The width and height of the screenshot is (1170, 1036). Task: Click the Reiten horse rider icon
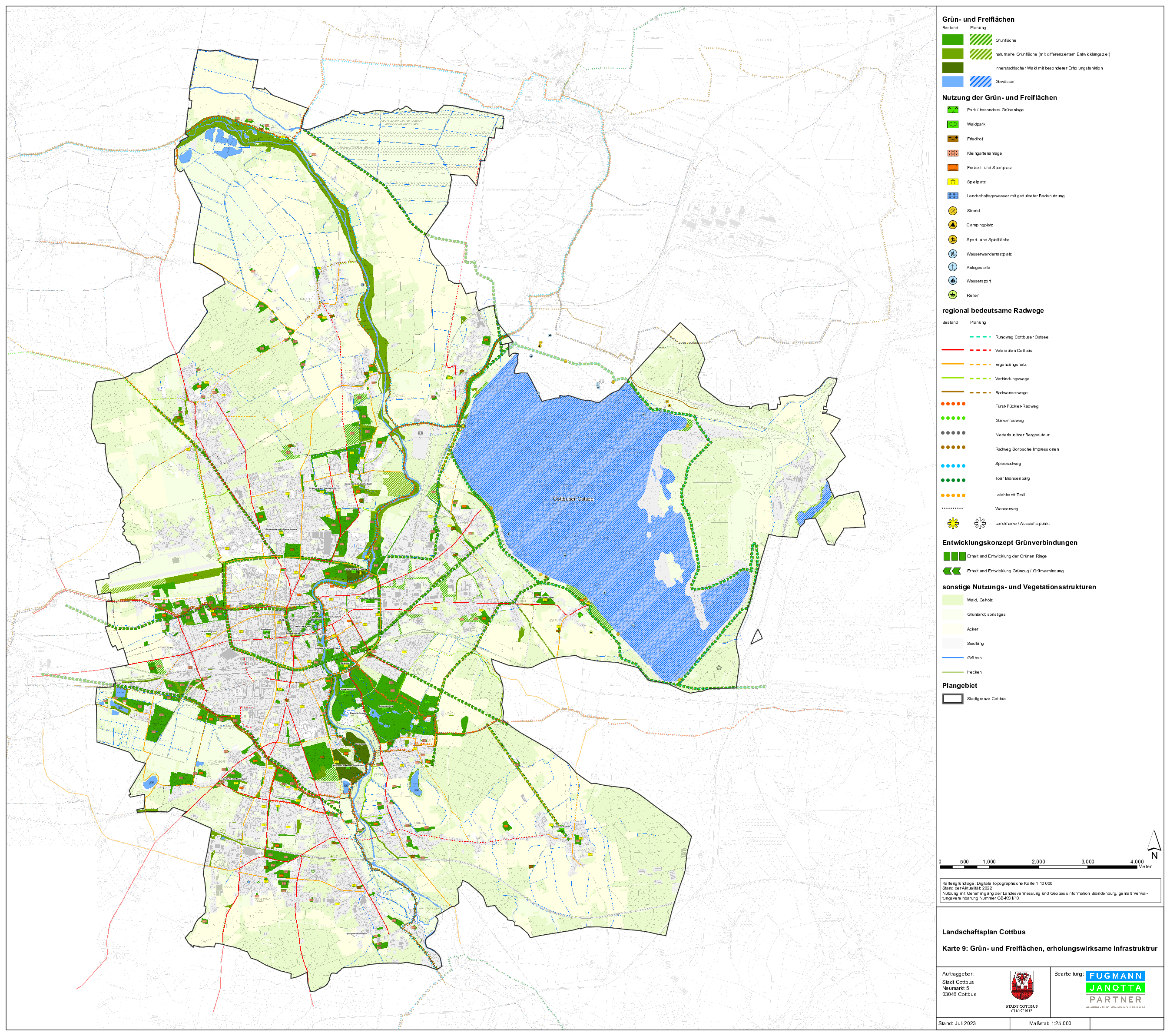[x=952, y=296]
